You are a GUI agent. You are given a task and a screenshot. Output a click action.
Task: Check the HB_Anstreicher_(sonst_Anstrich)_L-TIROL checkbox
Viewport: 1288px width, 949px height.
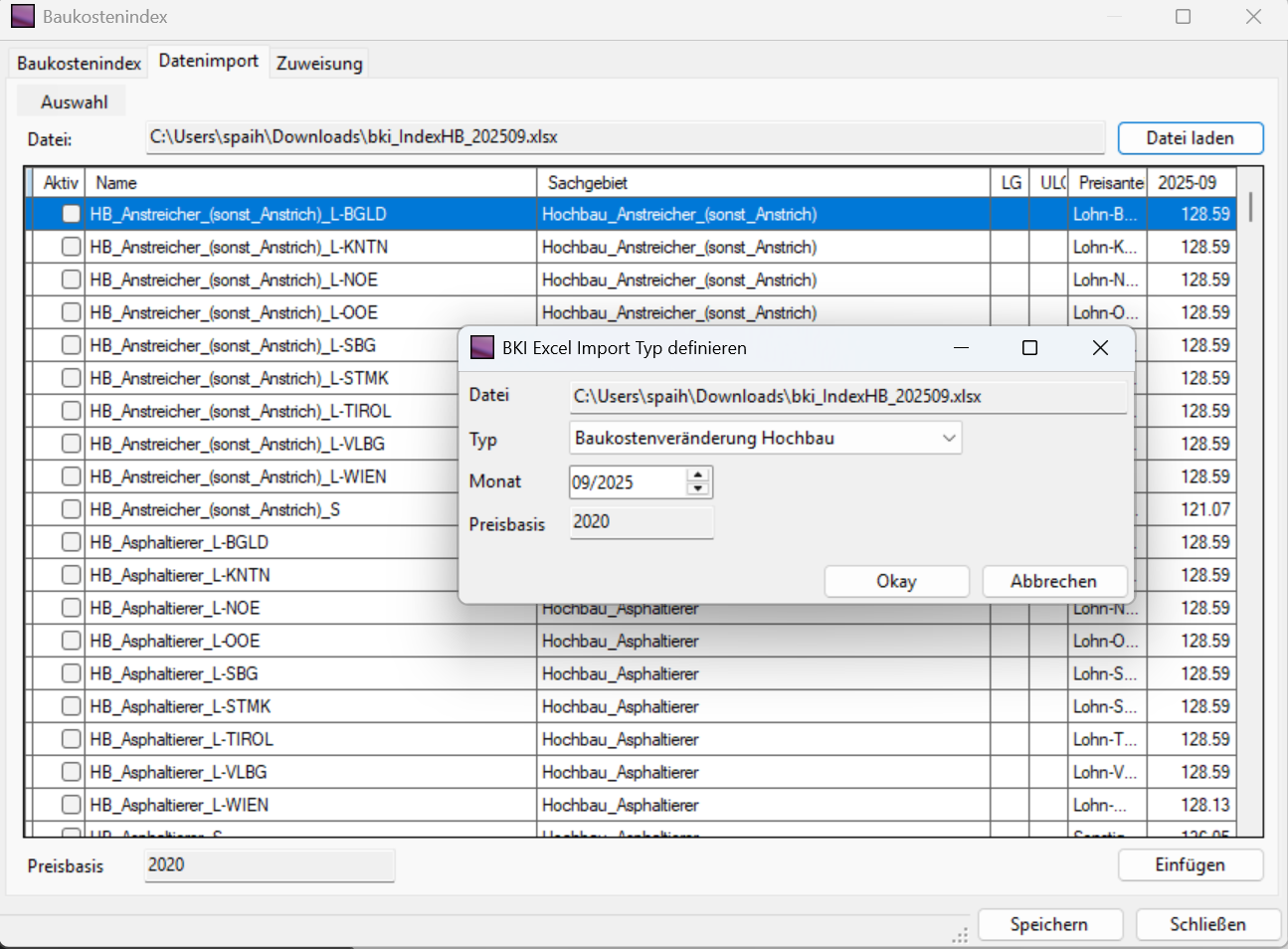(x=71, y=411)
